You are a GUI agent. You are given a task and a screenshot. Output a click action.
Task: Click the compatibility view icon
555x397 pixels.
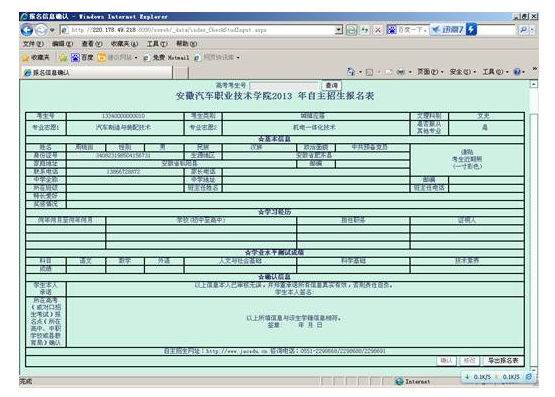pyautogui.click(x=351, y=30)
